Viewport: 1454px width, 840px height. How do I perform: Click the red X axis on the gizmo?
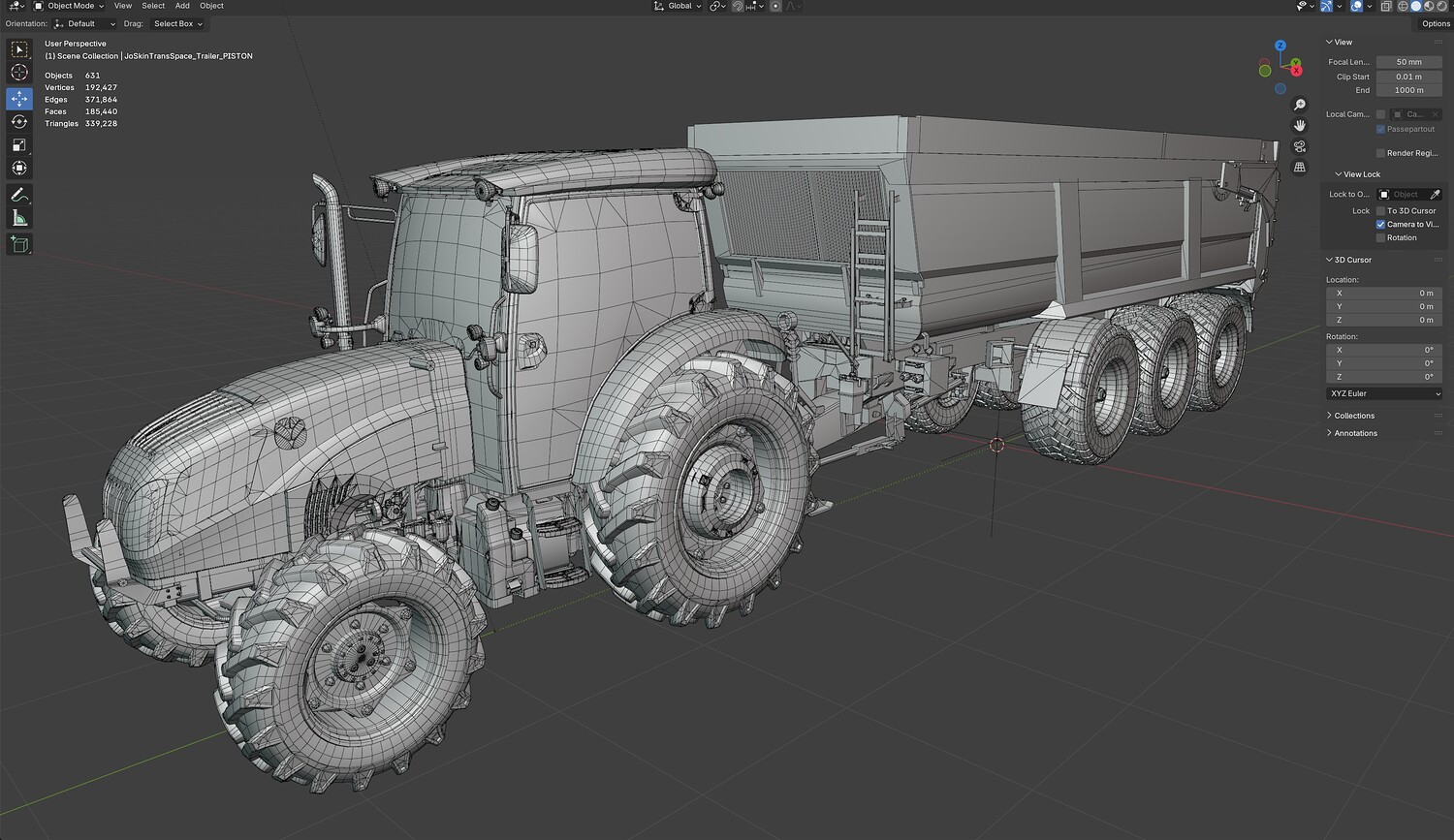tap(1296, 70)
